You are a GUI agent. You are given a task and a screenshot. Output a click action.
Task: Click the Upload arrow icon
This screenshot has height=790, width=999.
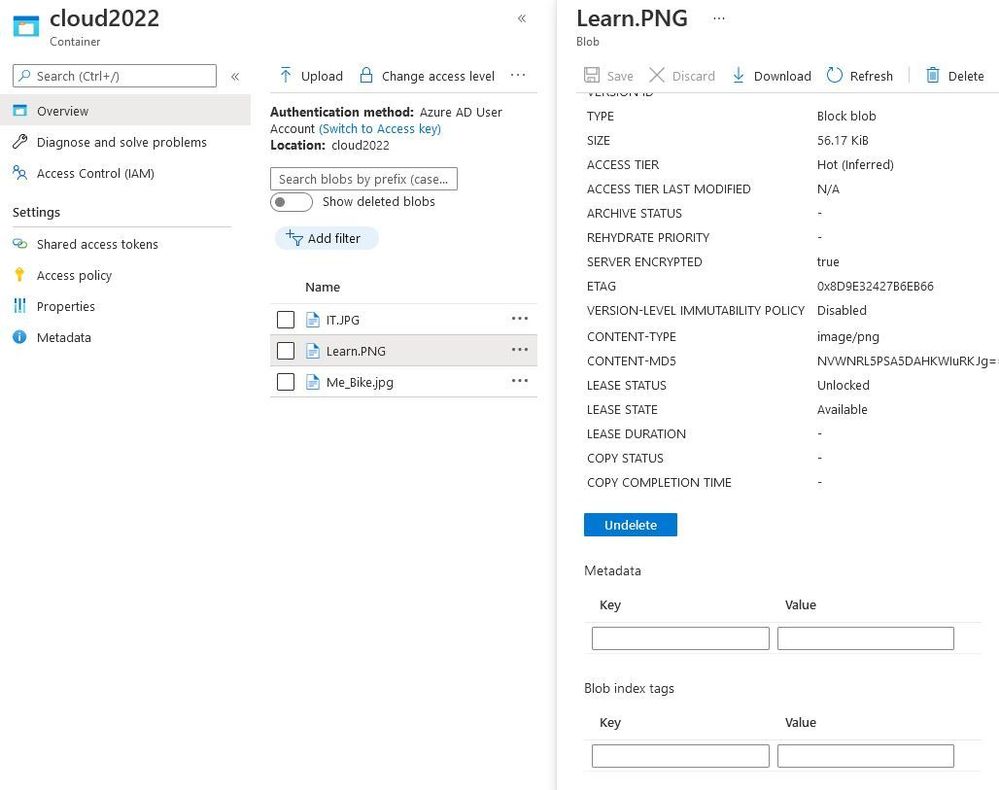point(285,75)
